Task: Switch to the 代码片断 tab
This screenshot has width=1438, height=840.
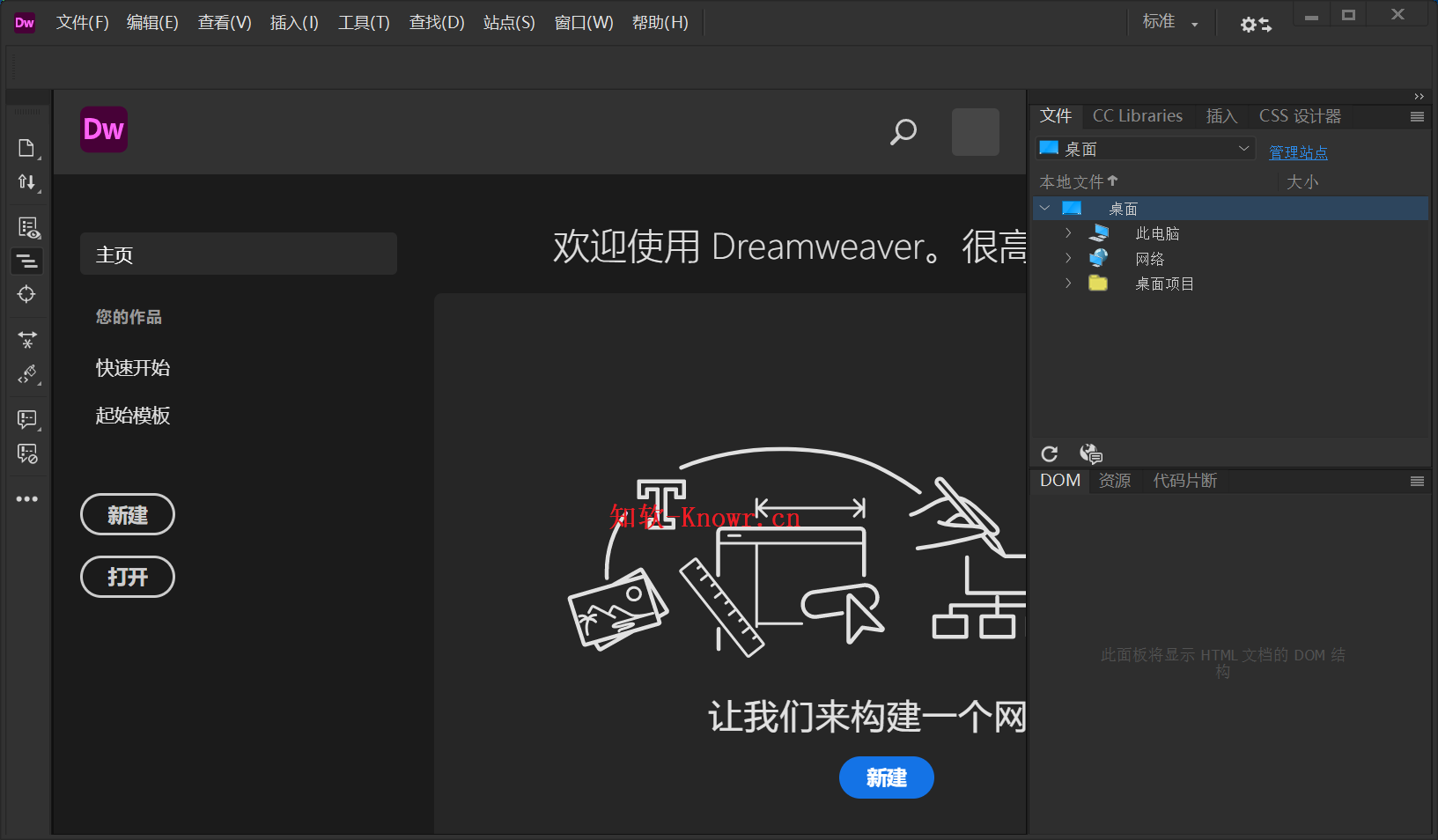Action: [x=1185, y=481]
